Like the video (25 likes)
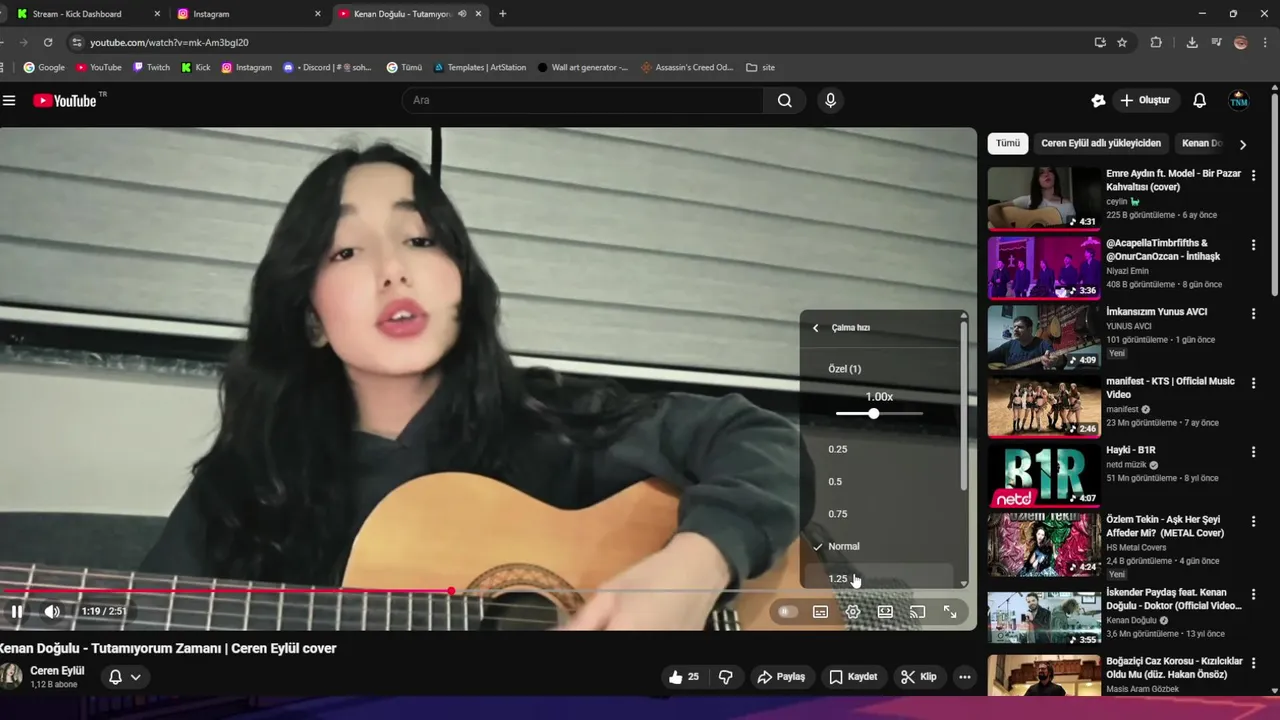Viewport: 1280px width, 720px height. 685,677
